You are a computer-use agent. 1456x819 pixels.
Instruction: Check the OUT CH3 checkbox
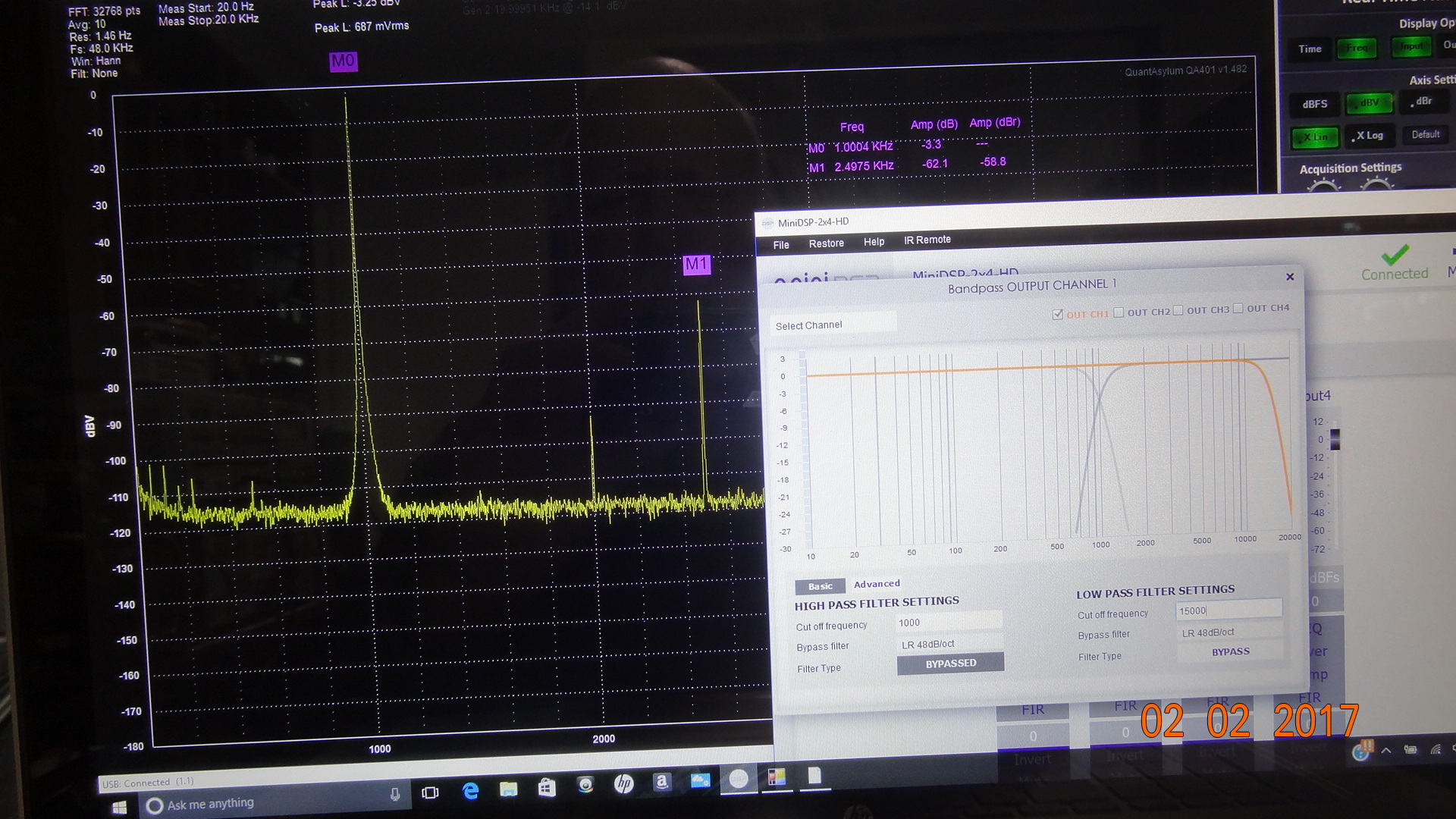1178,310
